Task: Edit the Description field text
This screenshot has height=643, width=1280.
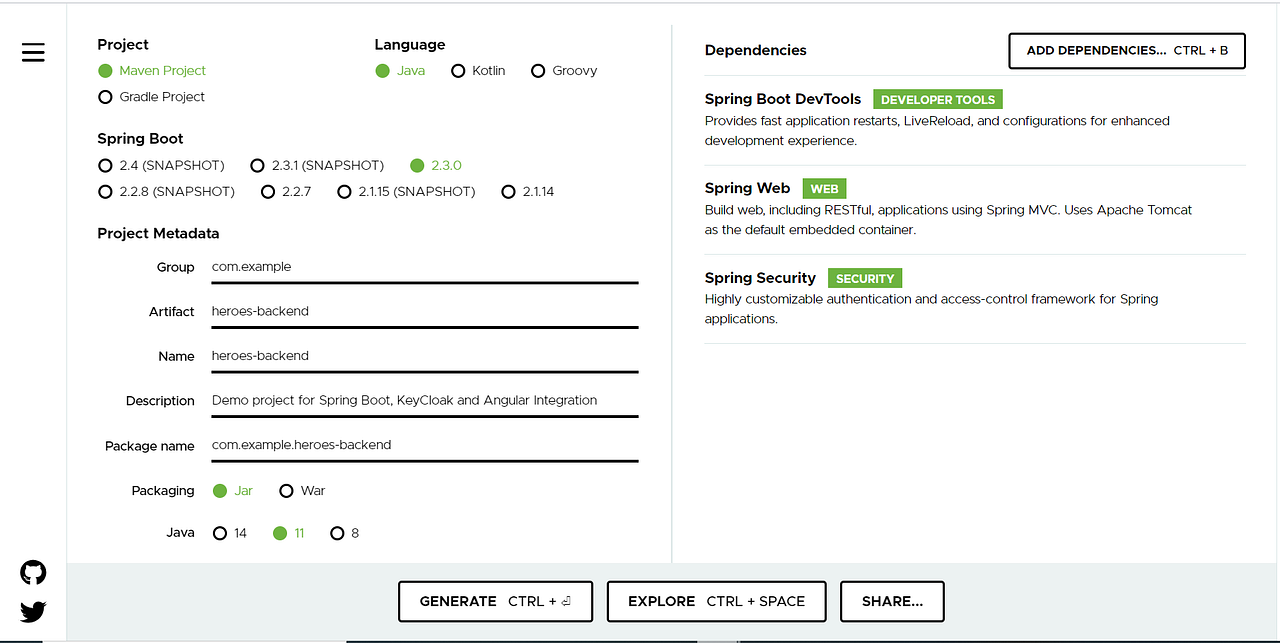Action: 424,400
